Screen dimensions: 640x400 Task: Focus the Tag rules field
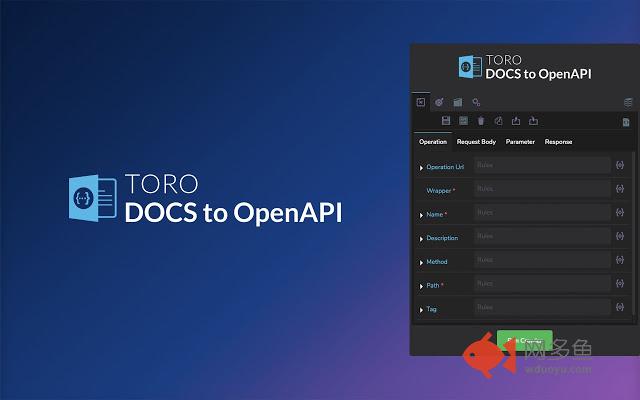point(542,307)
